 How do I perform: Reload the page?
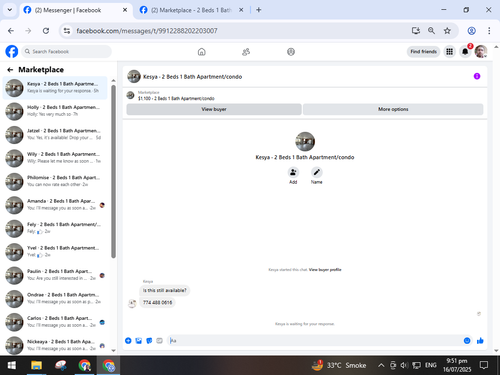[46, 31]
